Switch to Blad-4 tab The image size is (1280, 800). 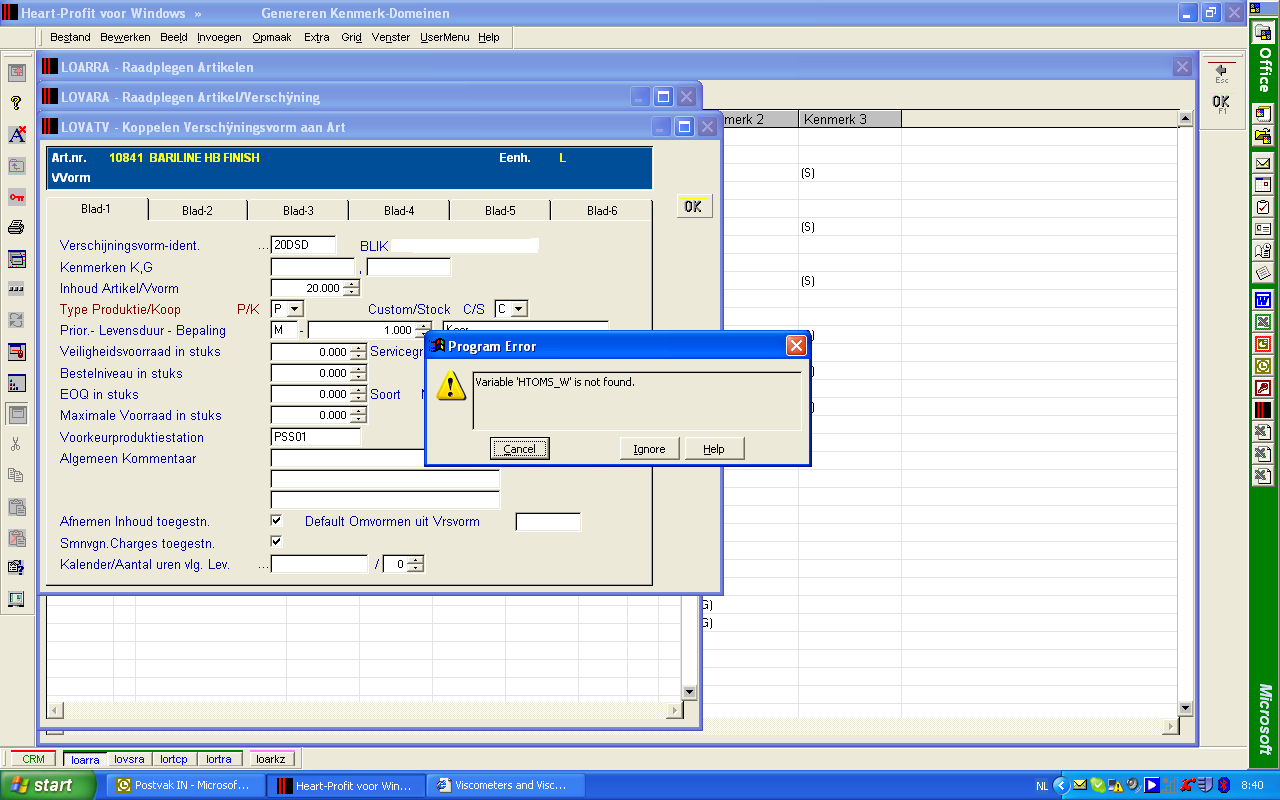[399, 210]
